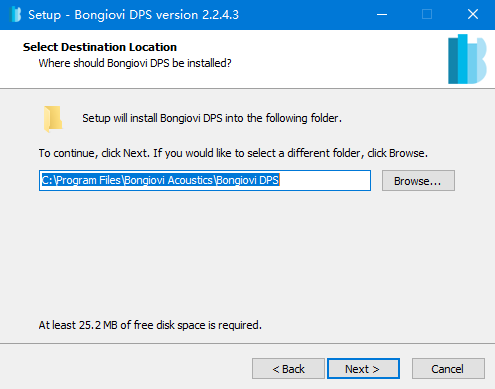This screenshot has height=389, width=495.
Task: Click the yellow folder icon
Action: [53, 119]
